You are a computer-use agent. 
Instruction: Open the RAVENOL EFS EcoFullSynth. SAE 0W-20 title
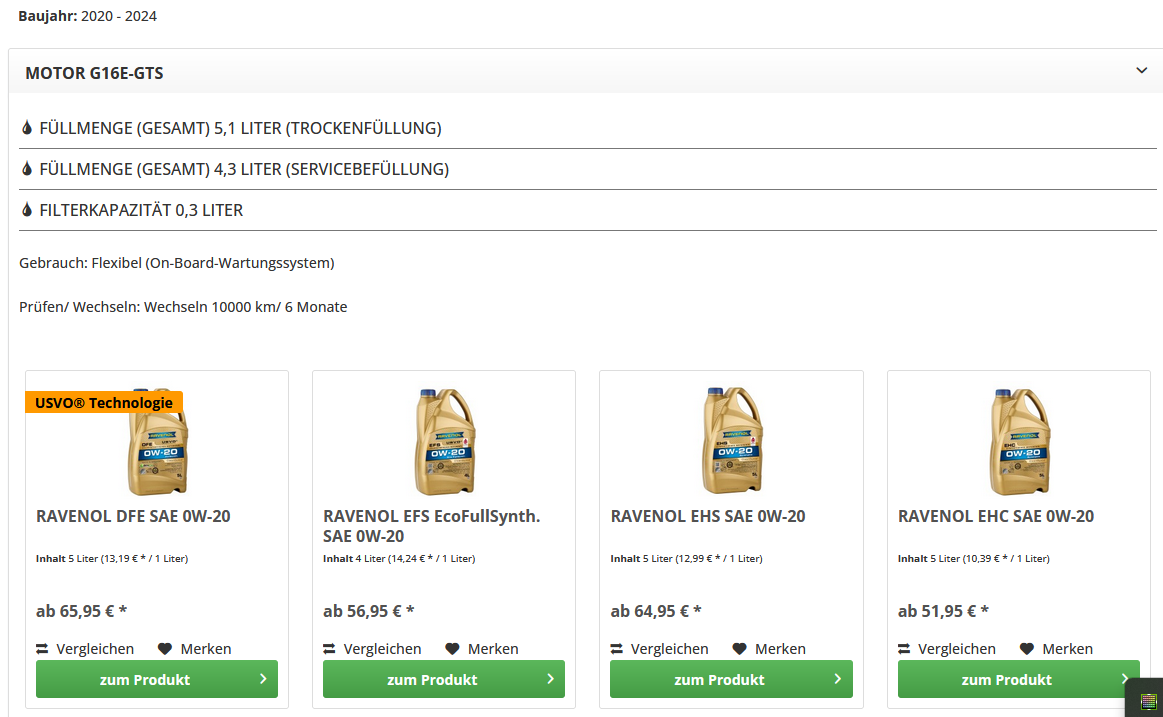pyautogui.click(x=432, y=526)
